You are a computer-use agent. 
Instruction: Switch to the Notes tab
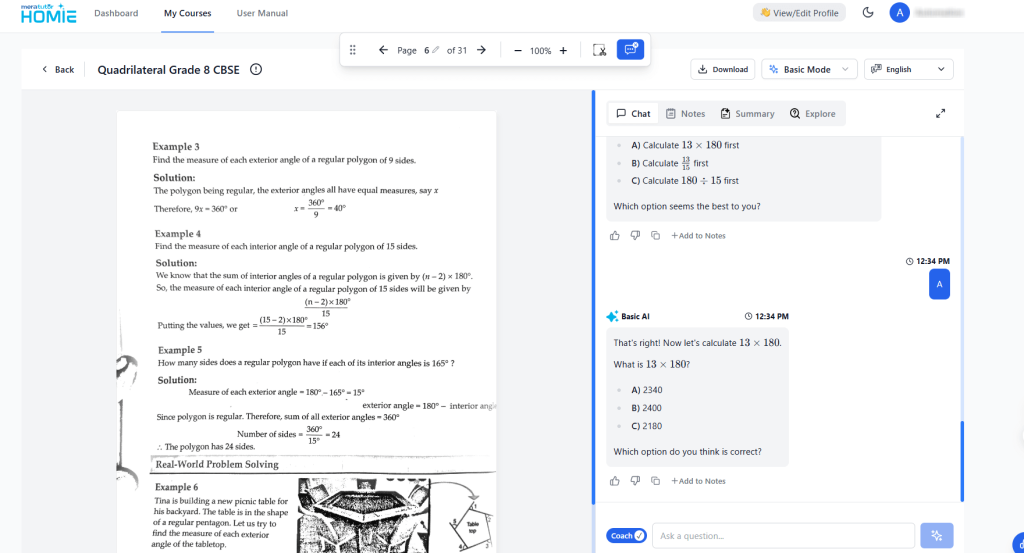(685, 114)
